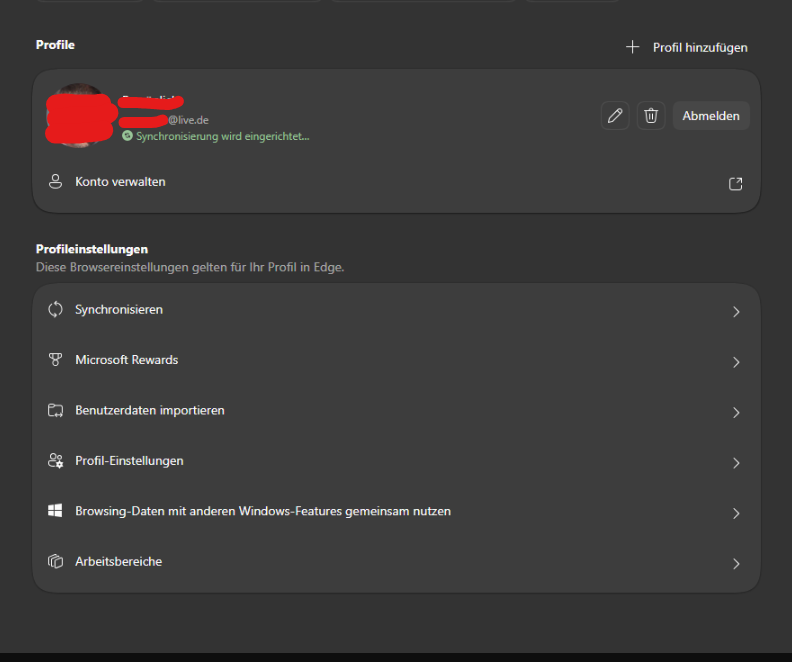This screenshot has width=792, height=662.
Task: Expand the Arbeitsbereiche chevron
Action: (x=736, y=564)
